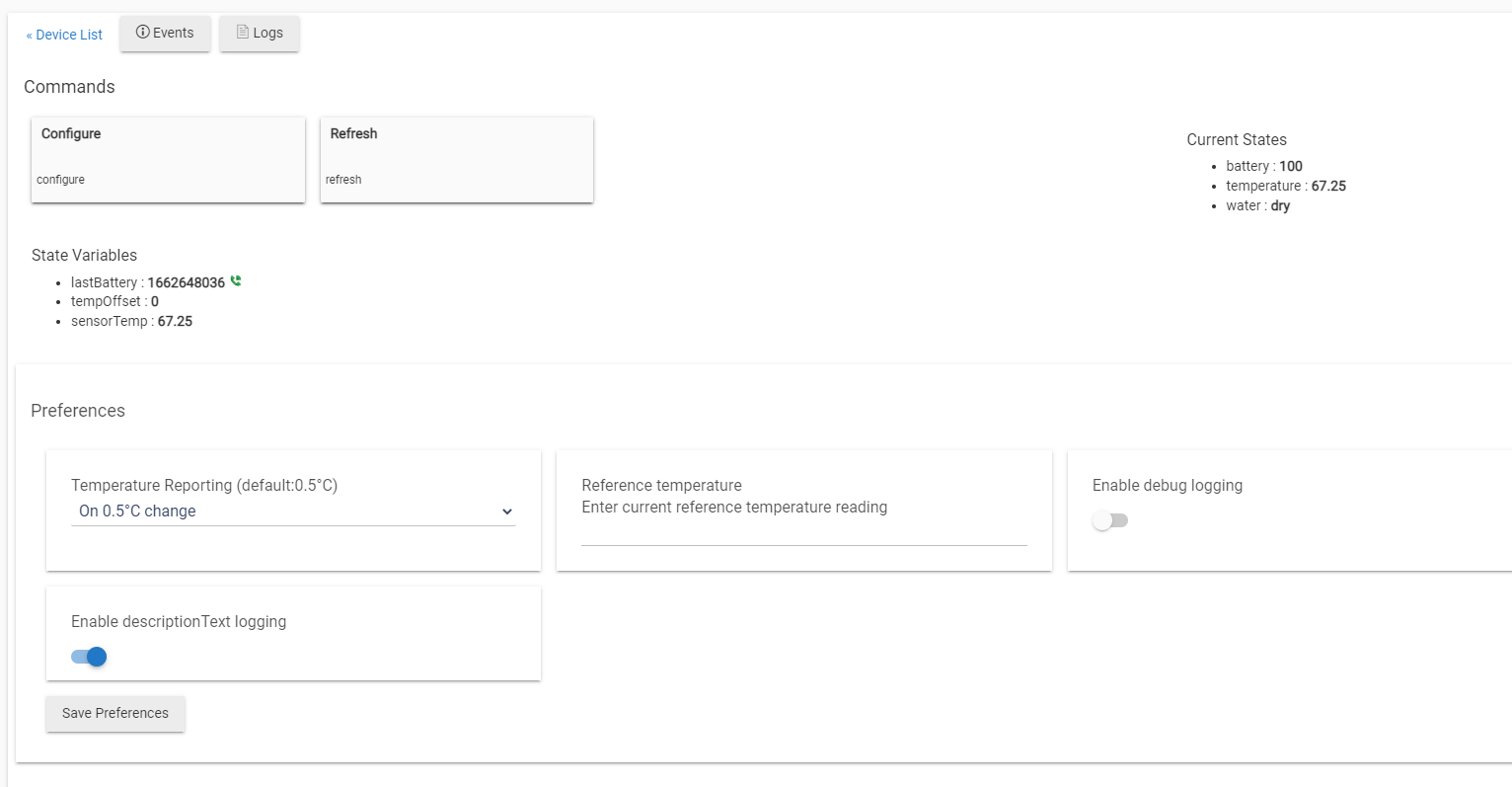Click the info icon on Events button
The width and height of the screenshot is (1512, 787).
[x=143, y=33]
